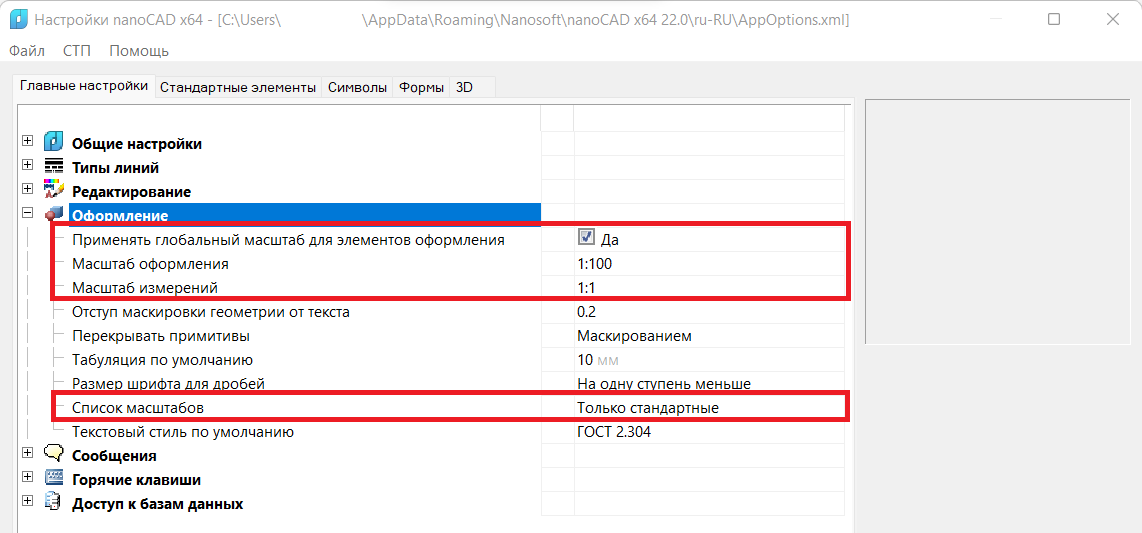
Task: Collapse the Оформление tree node
Action: (x=27, y=214)
